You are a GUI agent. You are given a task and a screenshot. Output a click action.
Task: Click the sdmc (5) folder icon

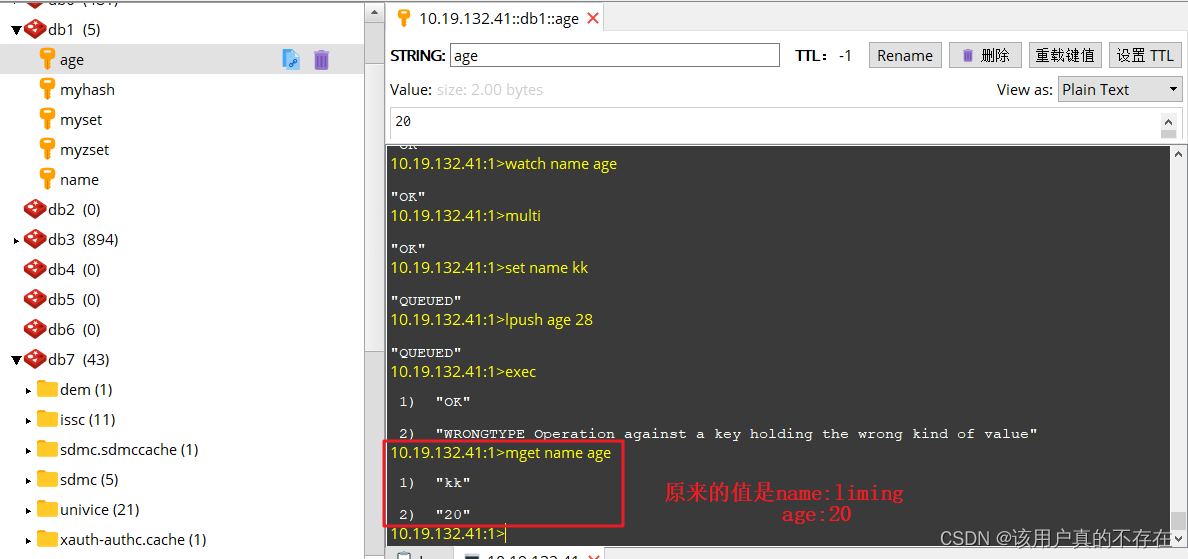pos(48,479)
